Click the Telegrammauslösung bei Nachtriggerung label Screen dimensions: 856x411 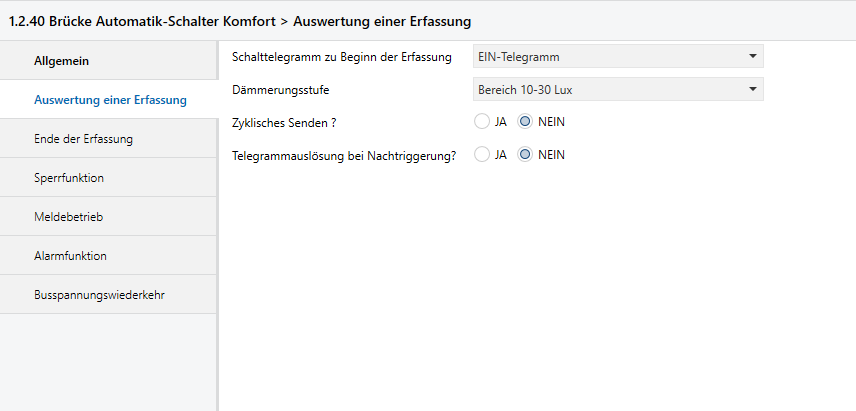pyautogui.click(x=343, y=156)
